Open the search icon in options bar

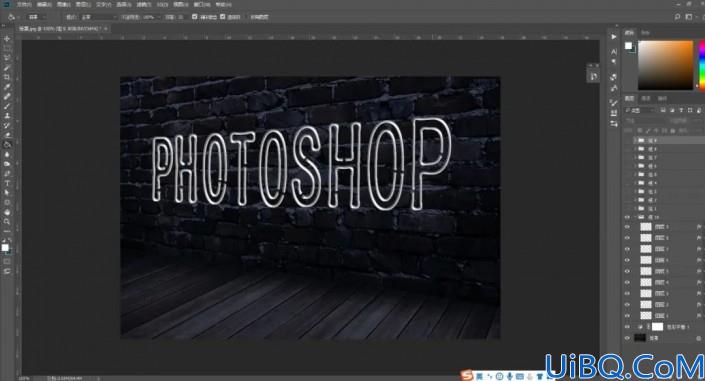pyautogui.click(x=677, y=17)
